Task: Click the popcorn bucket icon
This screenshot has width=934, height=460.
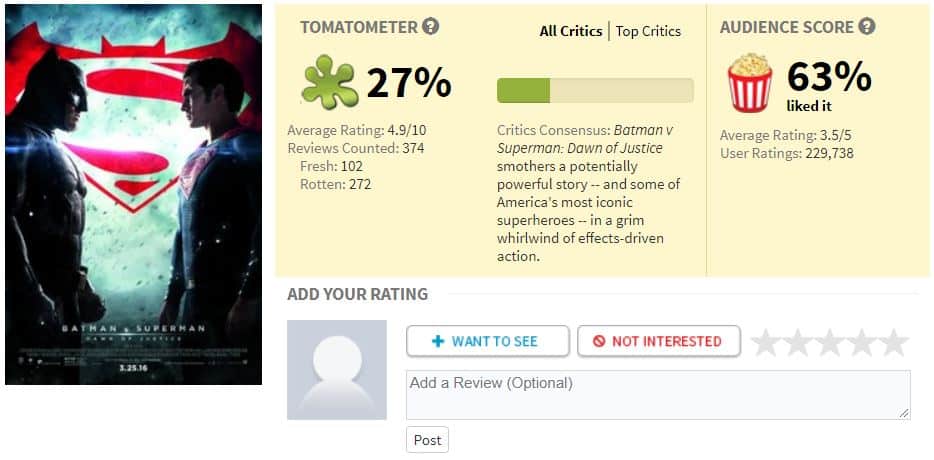Action: tap(749, 82)
